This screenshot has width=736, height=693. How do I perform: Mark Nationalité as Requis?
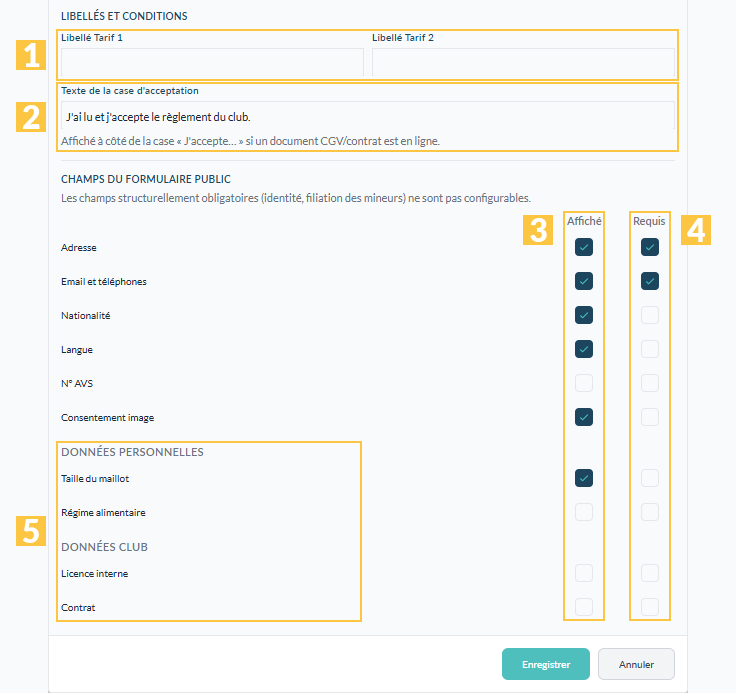pyautogui.click(x=650, y=315)
